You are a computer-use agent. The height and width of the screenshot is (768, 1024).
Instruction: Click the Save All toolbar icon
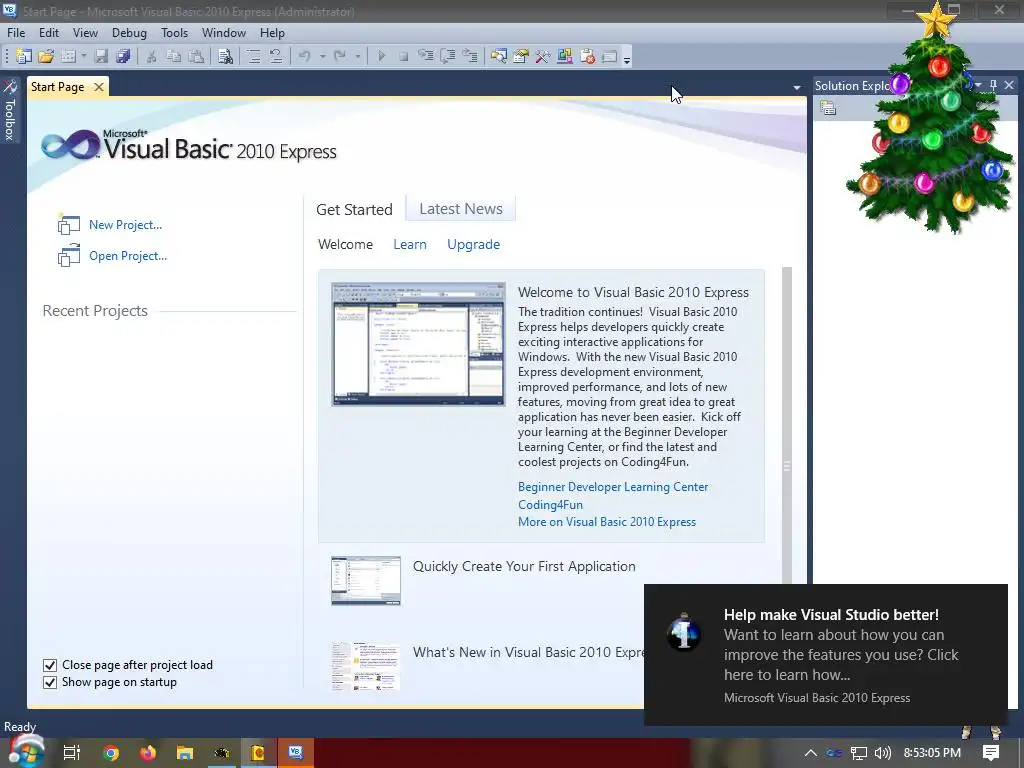(123, 57)
